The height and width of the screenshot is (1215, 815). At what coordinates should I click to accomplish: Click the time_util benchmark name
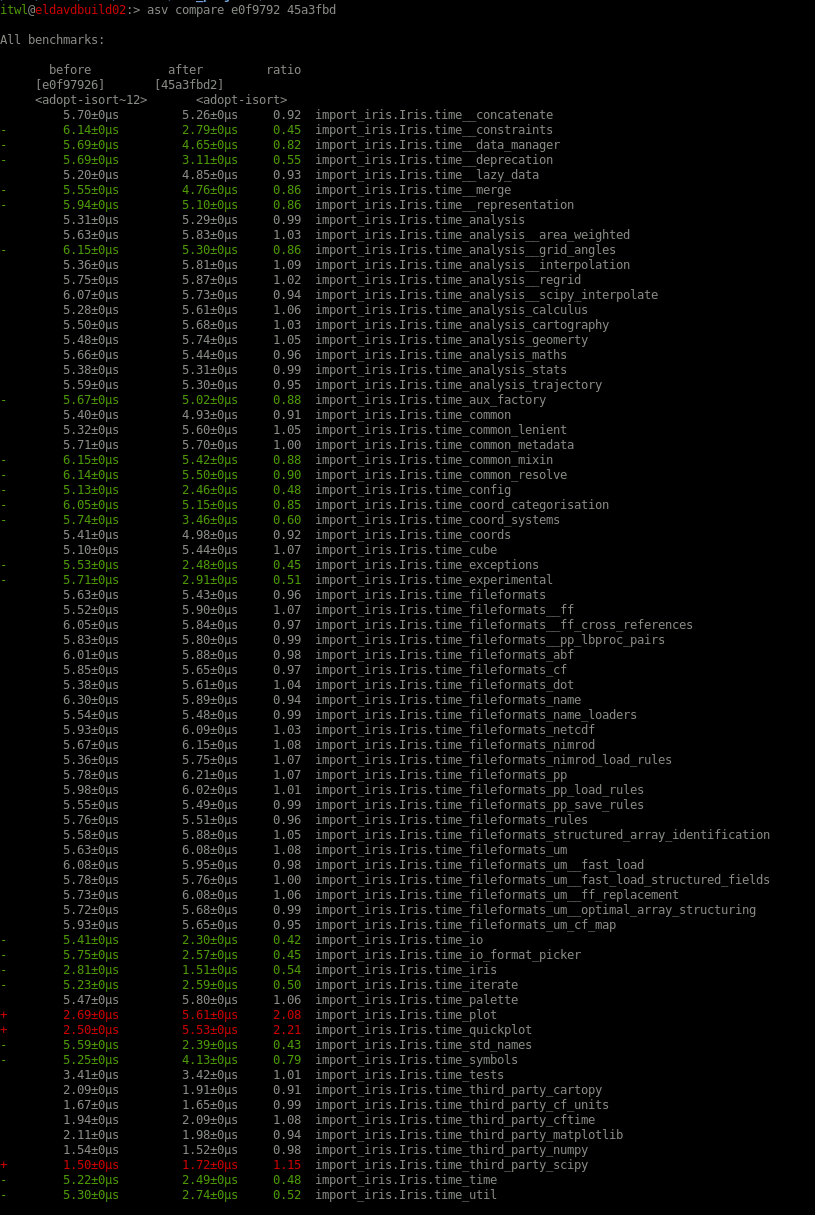point(406,1195)
